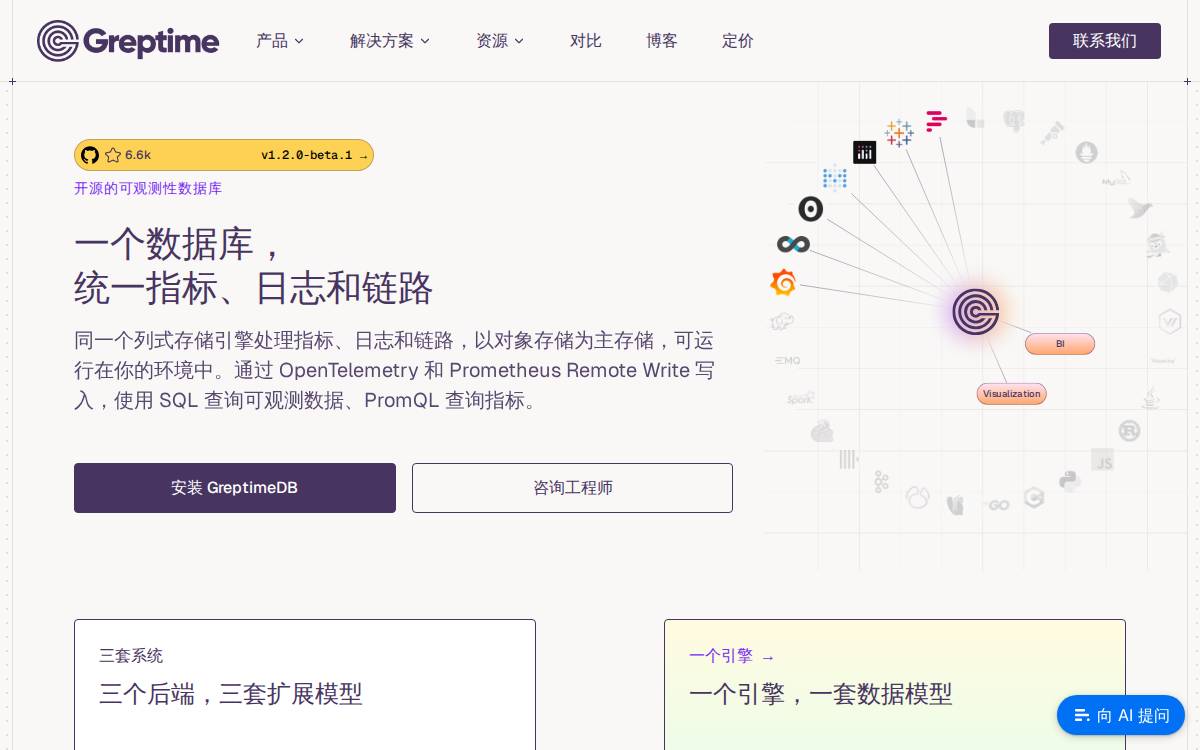Click the Metabase blue dots icon
The width and height of the screenshot is (1200, 750).
[x=835, y=178]
